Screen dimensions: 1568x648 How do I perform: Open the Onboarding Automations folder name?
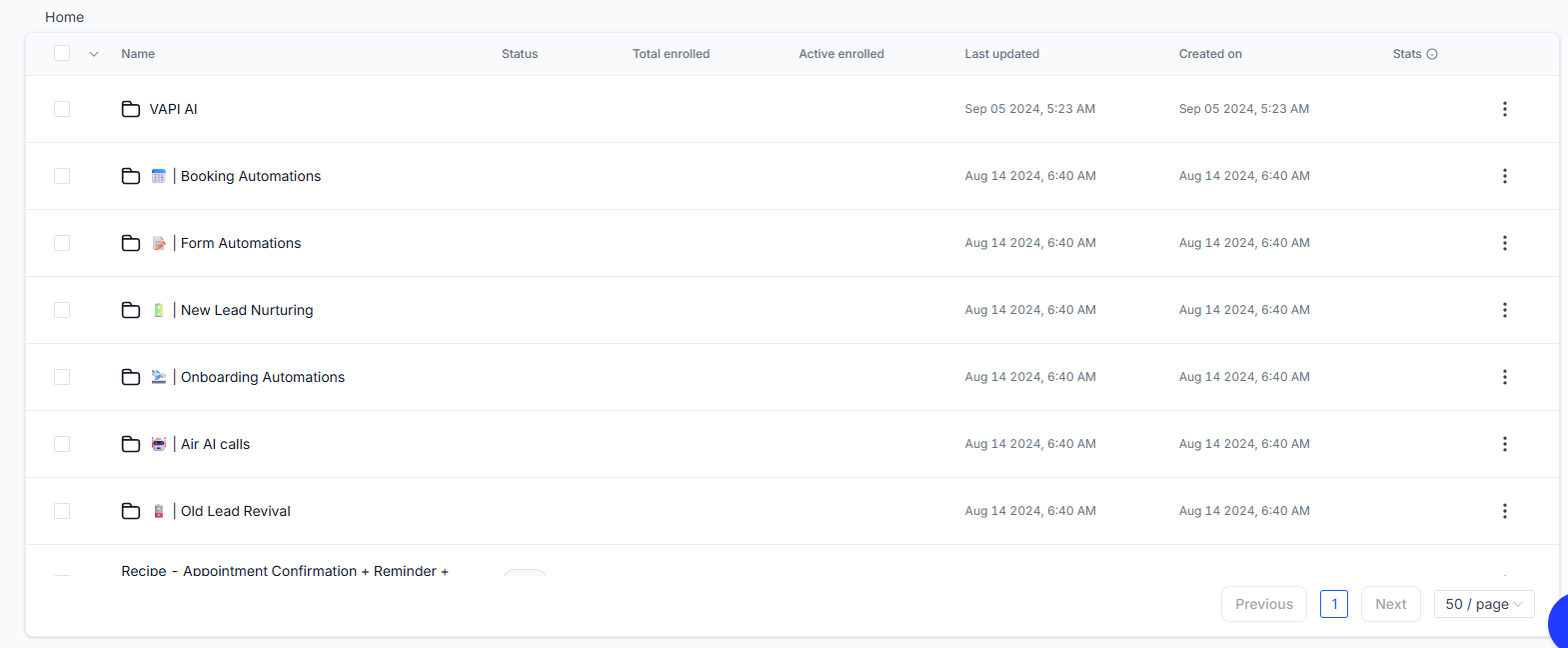(263, 377)
